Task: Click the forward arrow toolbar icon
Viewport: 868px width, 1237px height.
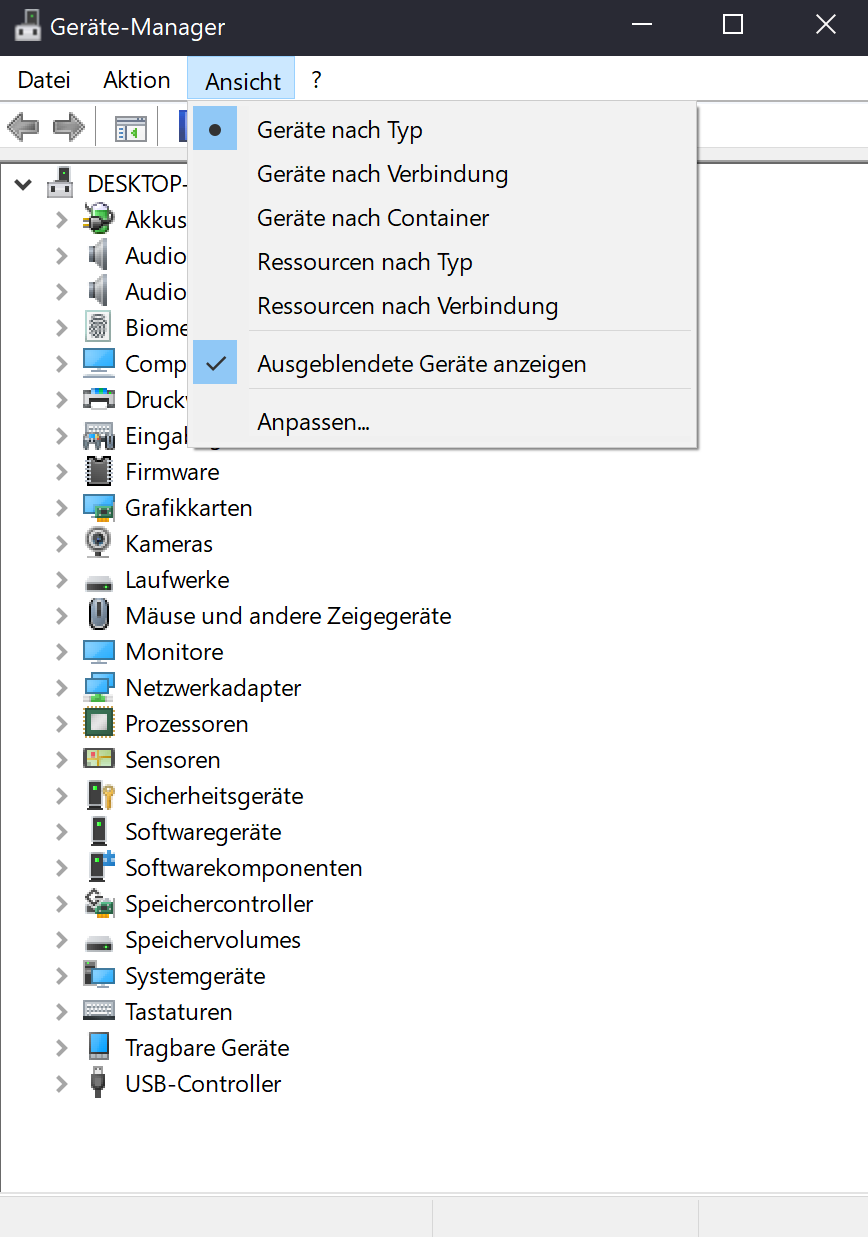Action: tap(68, 127)
